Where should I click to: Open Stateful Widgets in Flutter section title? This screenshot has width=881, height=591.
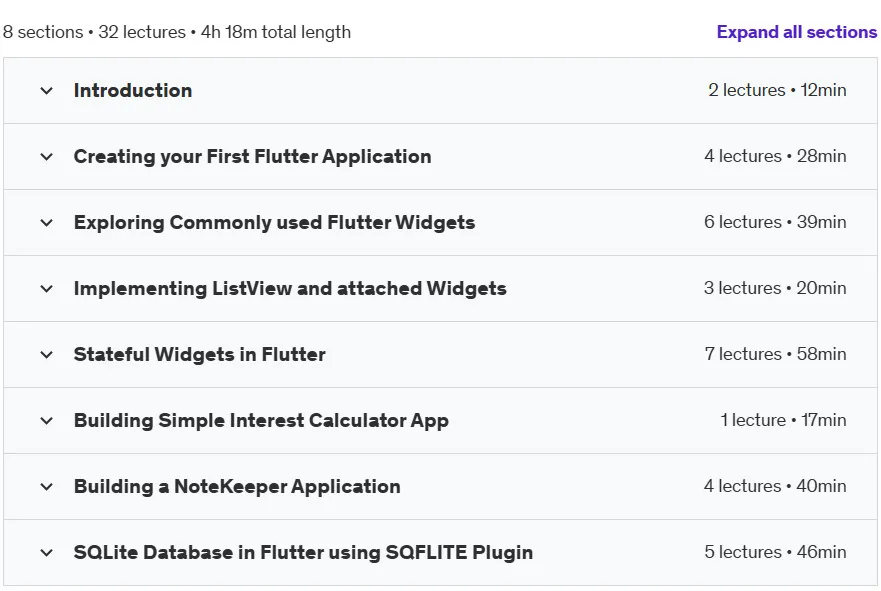coord(199,354)
